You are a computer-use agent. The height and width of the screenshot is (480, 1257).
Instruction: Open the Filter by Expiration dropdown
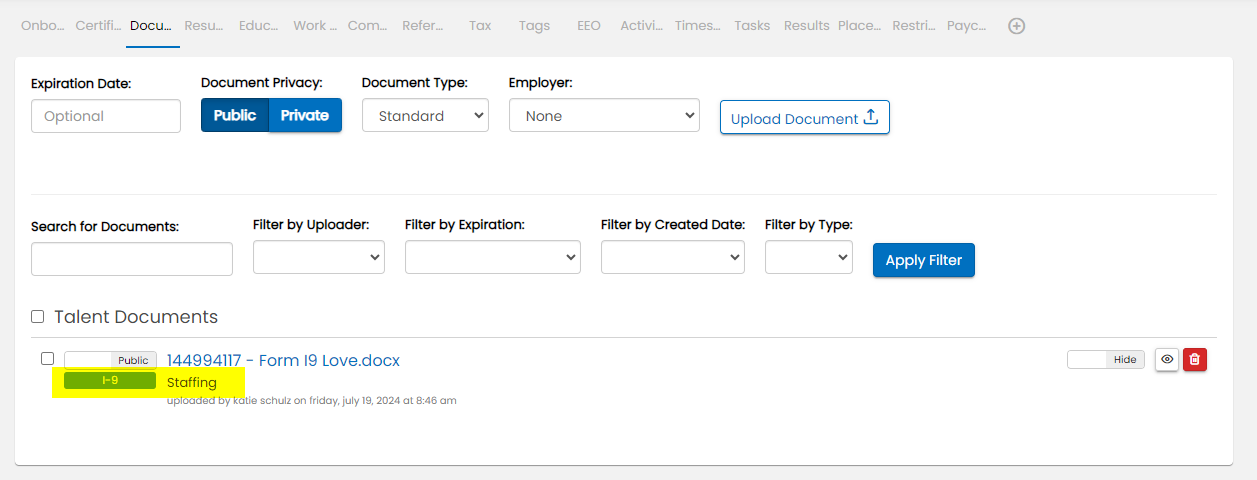click(493, 257)
